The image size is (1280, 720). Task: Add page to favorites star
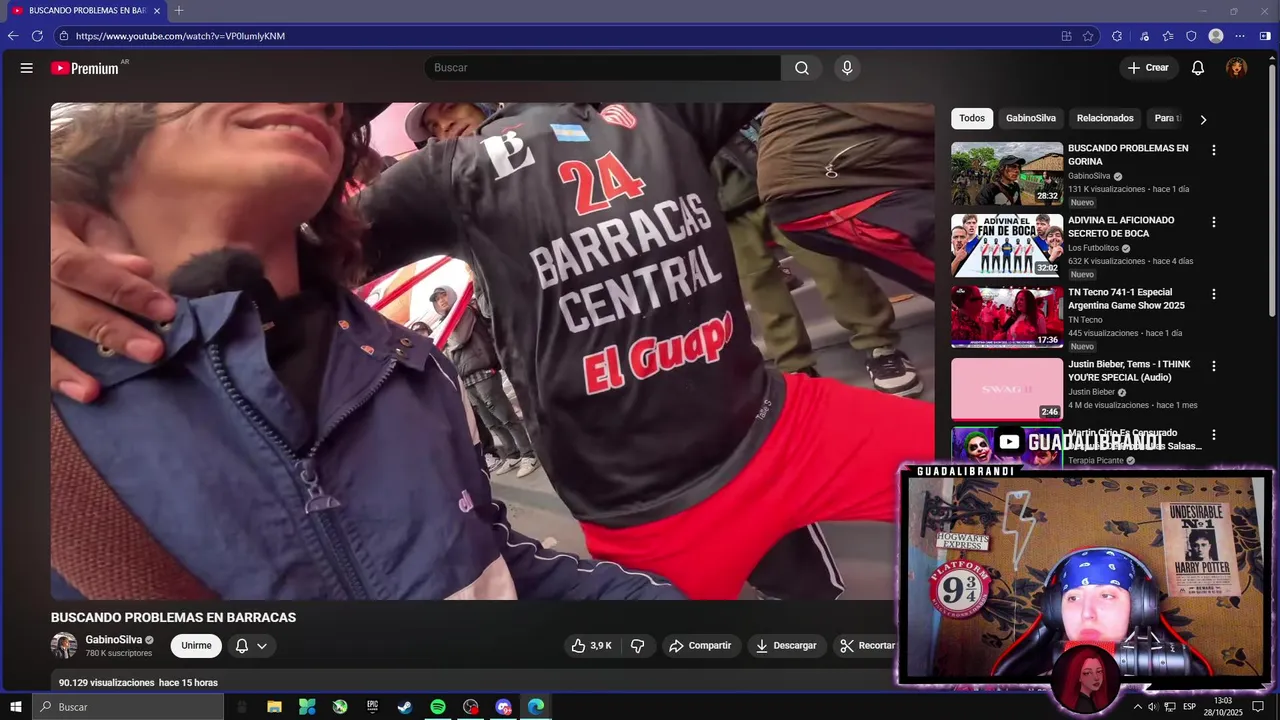pyautogui.click(x=1088, y=36)
